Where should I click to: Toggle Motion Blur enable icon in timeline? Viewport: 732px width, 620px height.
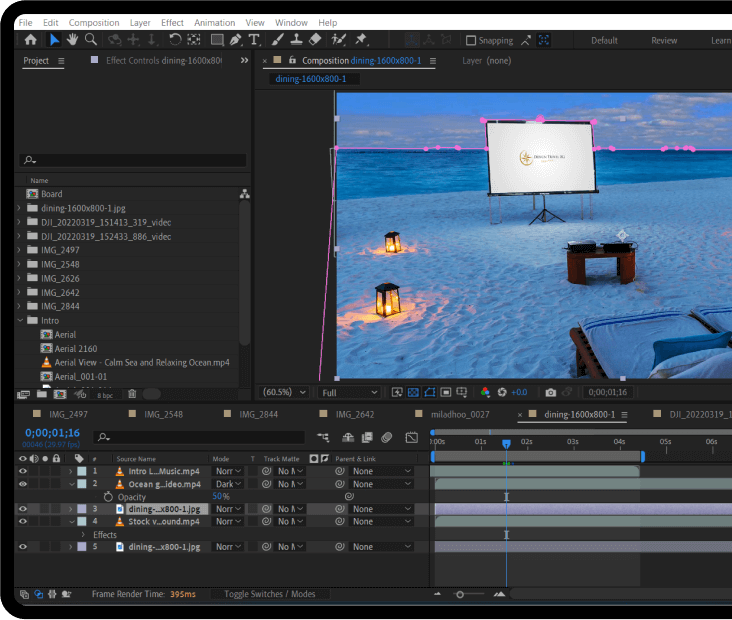pyautogui.click(x=387, y=437)
